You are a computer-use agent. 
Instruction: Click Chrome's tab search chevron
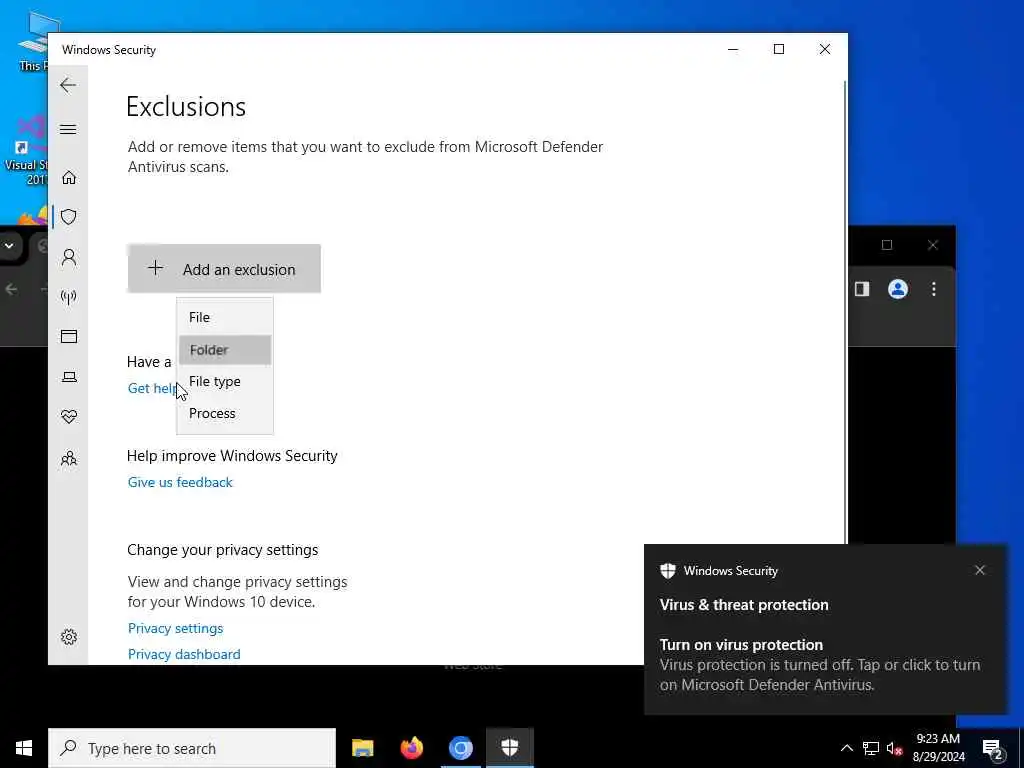coord(9,246)
